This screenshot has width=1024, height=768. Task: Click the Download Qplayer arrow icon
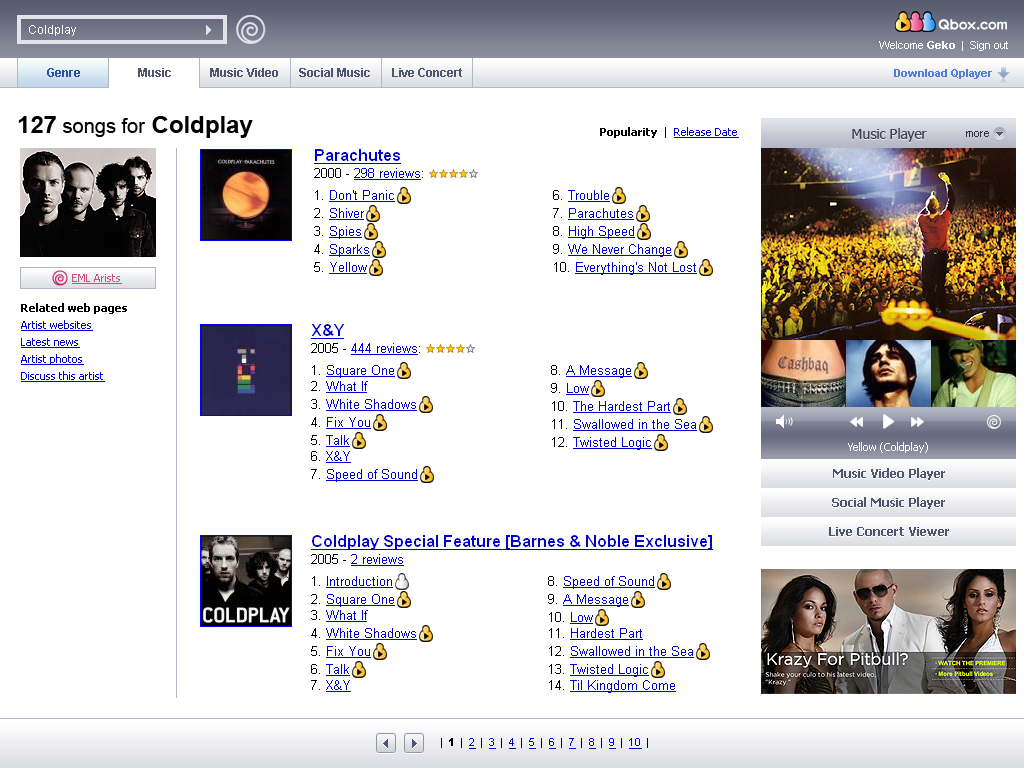(1004, 74)
